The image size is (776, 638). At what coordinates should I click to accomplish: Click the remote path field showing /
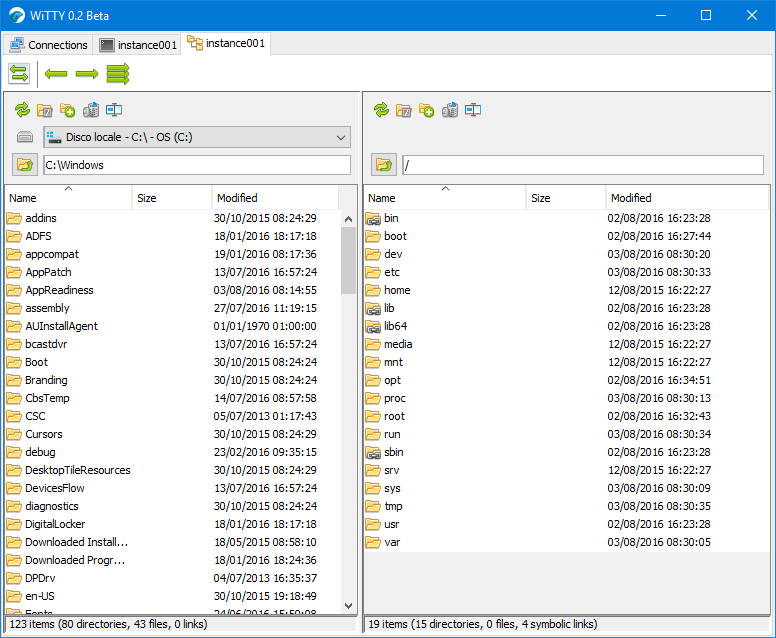click(x=582, y=165)
